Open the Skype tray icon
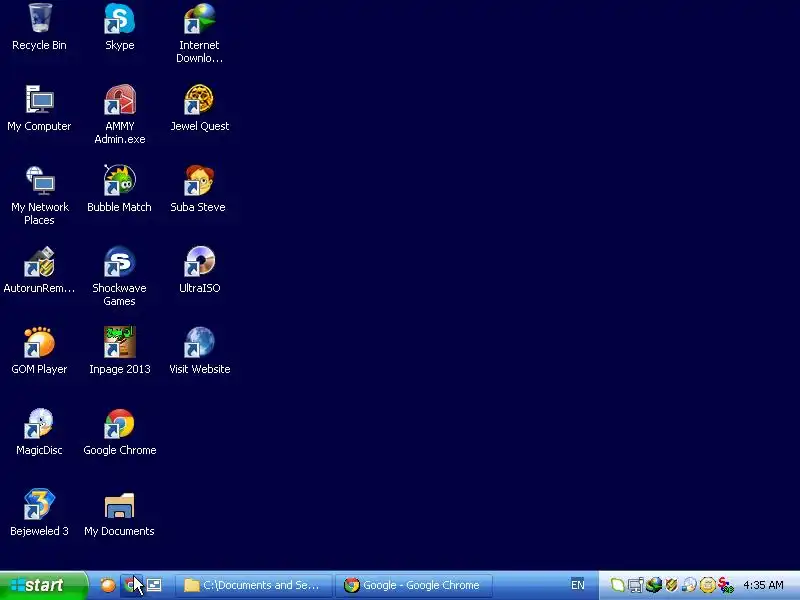The width and height of the screenshot is (800, 600). 726,585
